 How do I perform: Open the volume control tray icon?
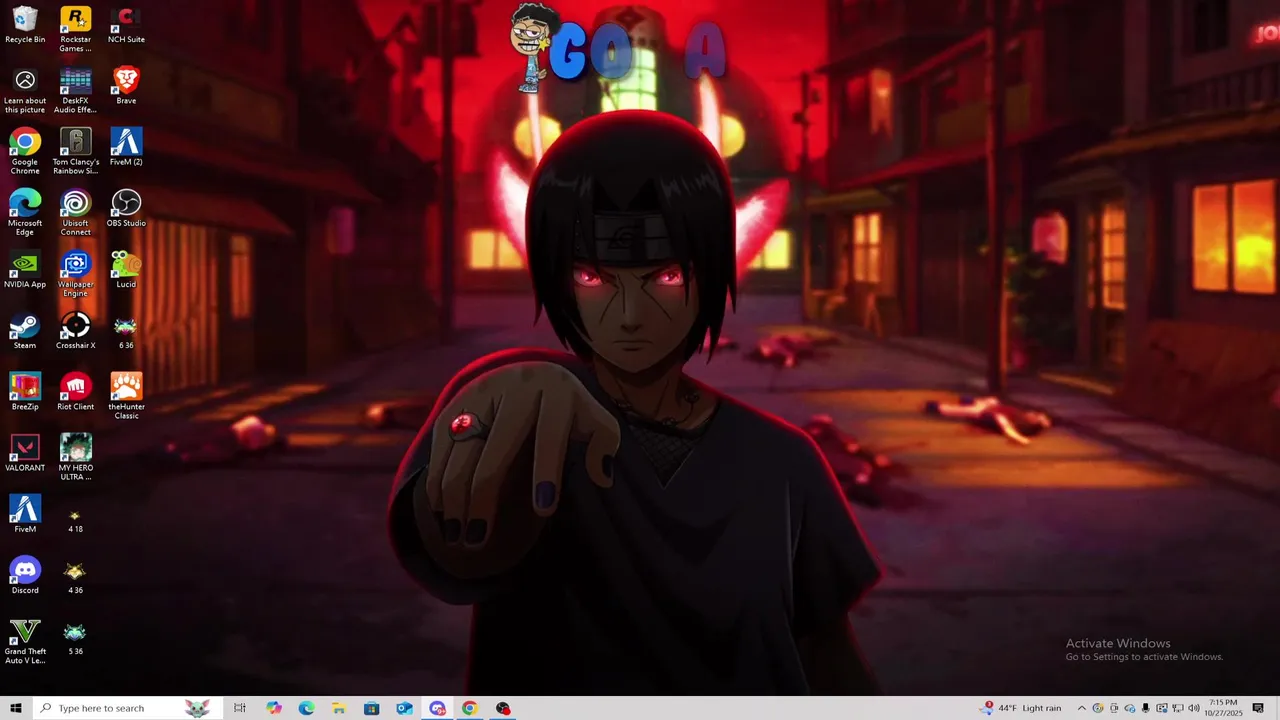coord(1193,708)
